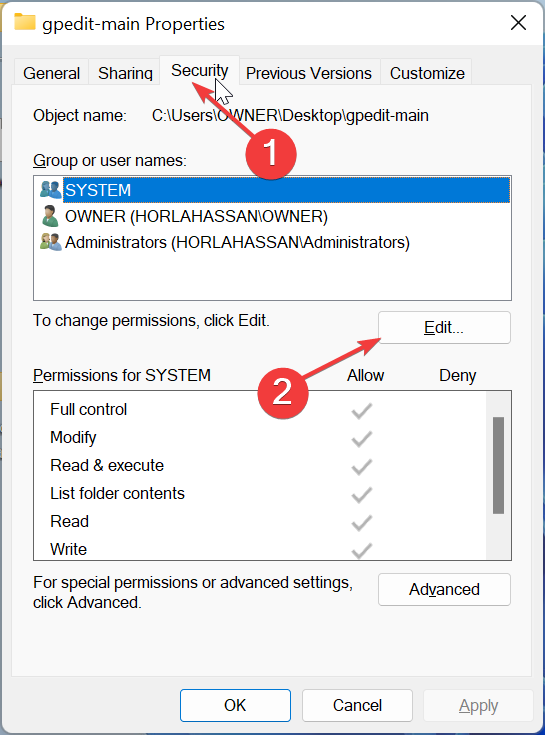Click the 'Group or user names:' label
Image resolution: width=545 pixels, height=735 pixels.
point(110,161)
